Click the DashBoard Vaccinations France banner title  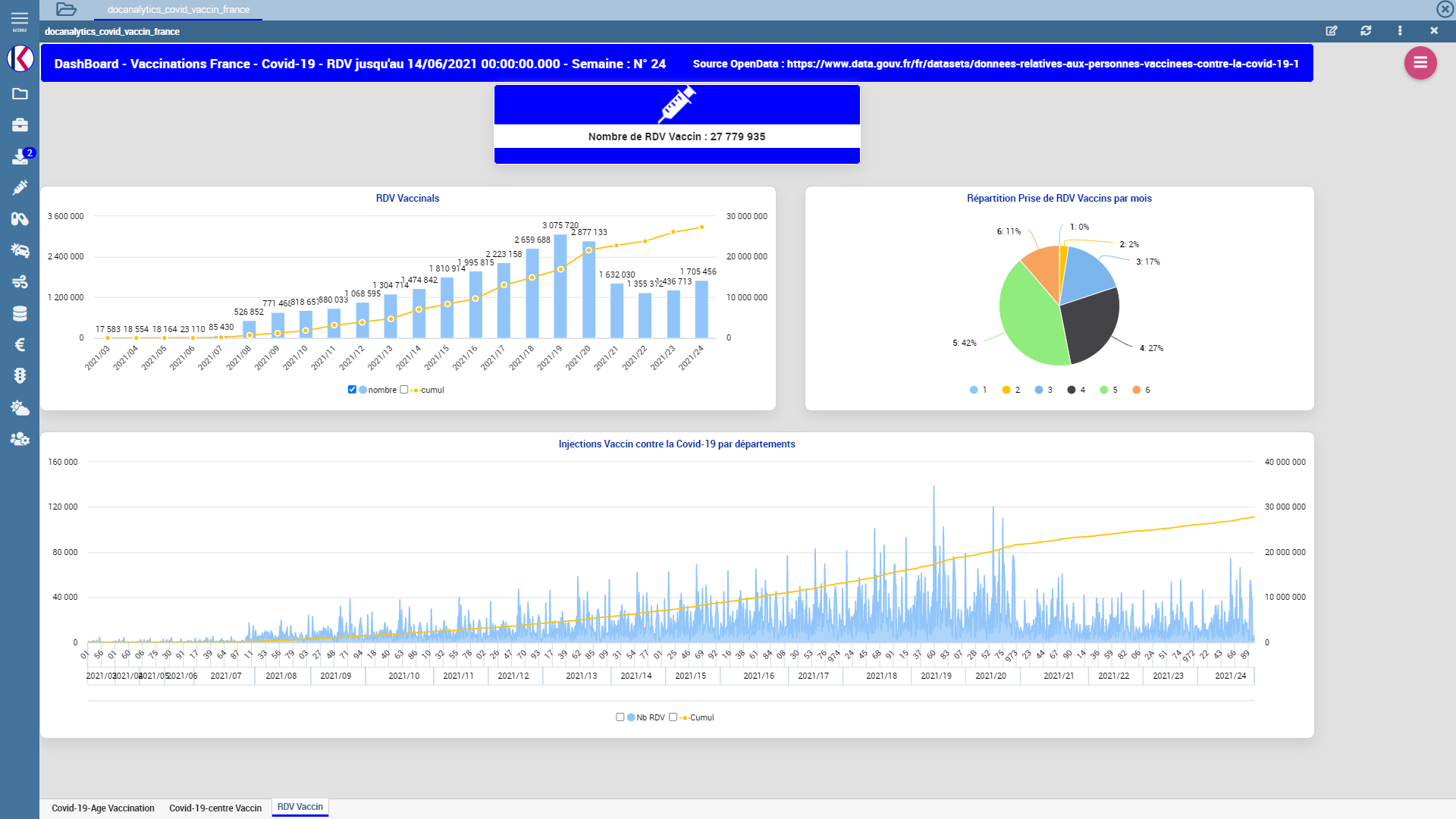(359, 64)
